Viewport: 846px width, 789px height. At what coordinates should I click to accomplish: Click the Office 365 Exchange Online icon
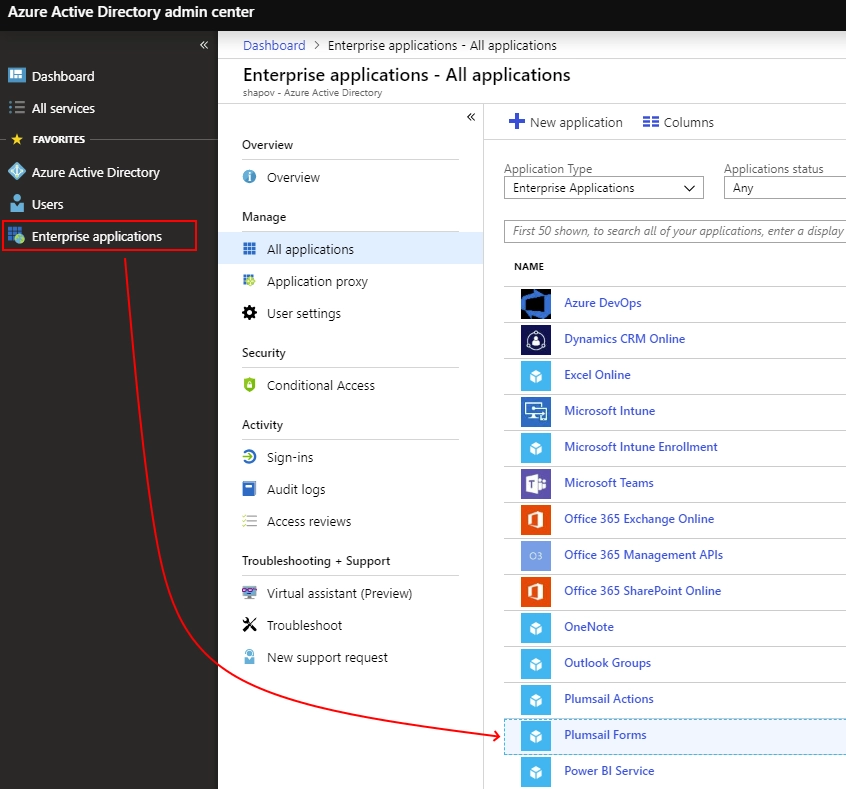pyautogui.click(x=536, y=520)
